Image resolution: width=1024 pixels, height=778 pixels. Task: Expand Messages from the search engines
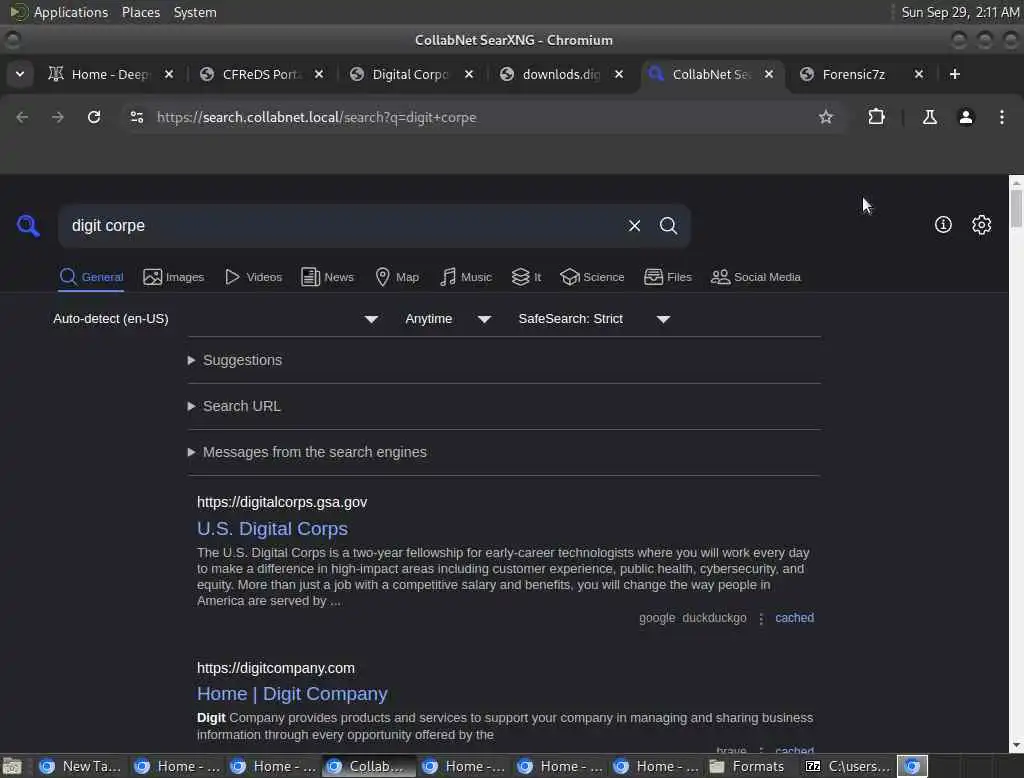(307, 452)
